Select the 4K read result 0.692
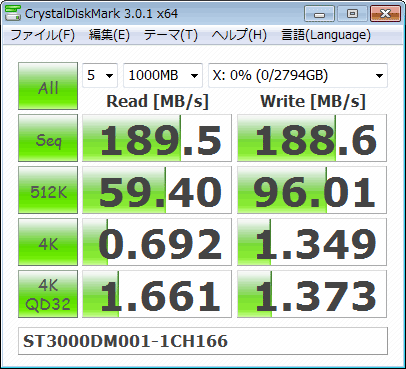 click(x=157, y=242)
